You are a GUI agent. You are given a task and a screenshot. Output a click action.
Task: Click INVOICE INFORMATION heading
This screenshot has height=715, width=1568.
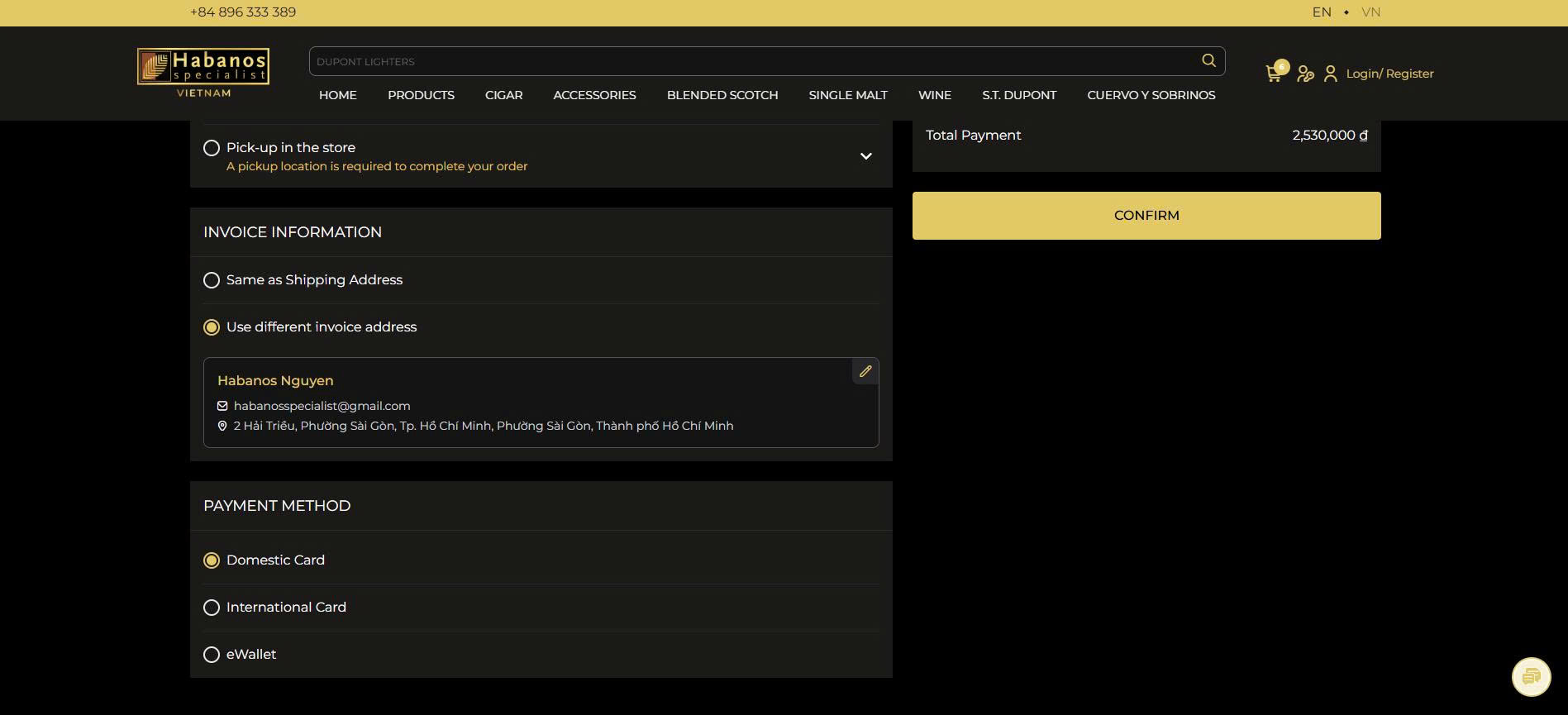pyautogui.click(x=293, y=232)
